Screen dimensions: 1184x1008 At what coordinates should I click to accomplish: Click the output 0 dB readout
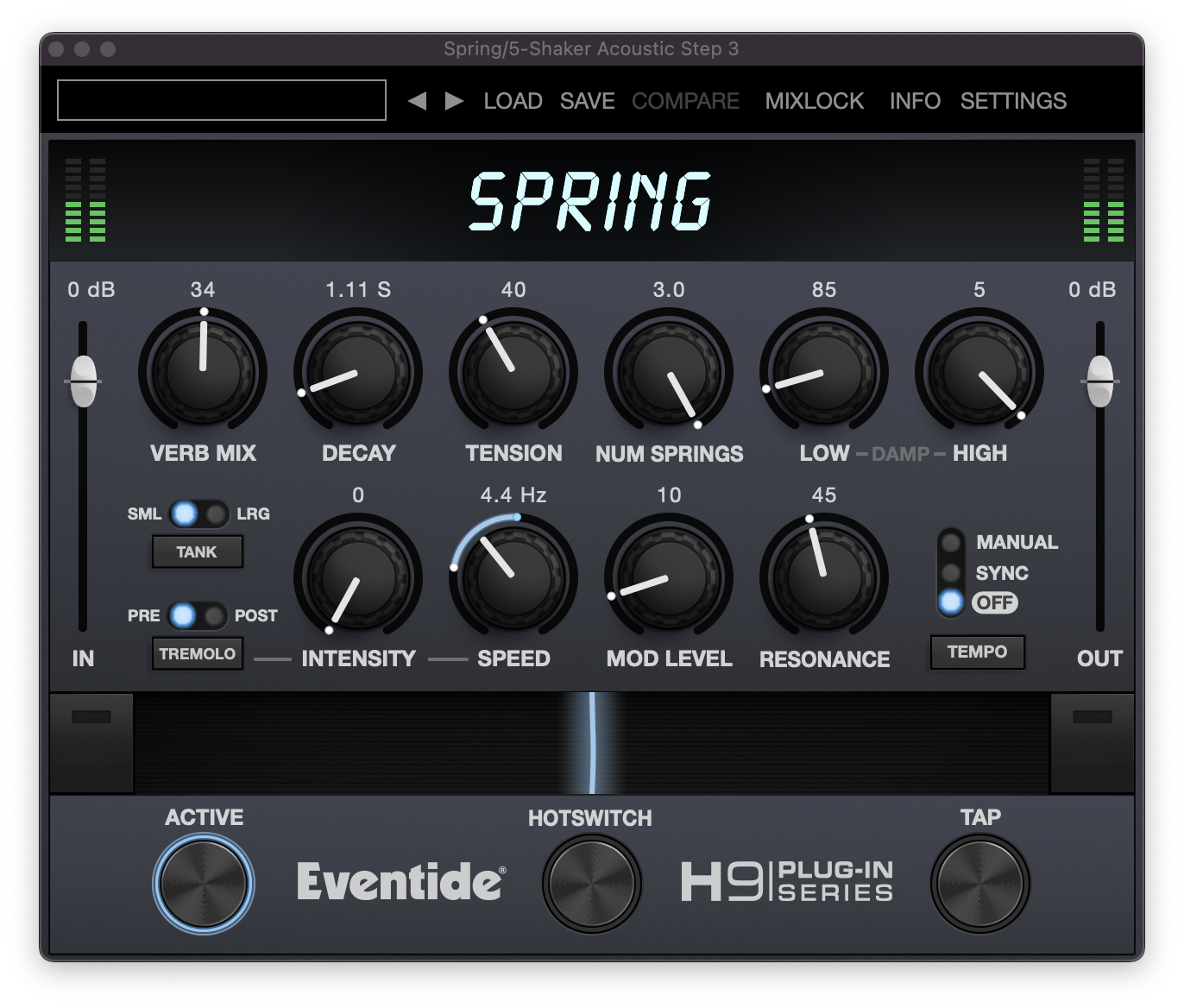1093,290
